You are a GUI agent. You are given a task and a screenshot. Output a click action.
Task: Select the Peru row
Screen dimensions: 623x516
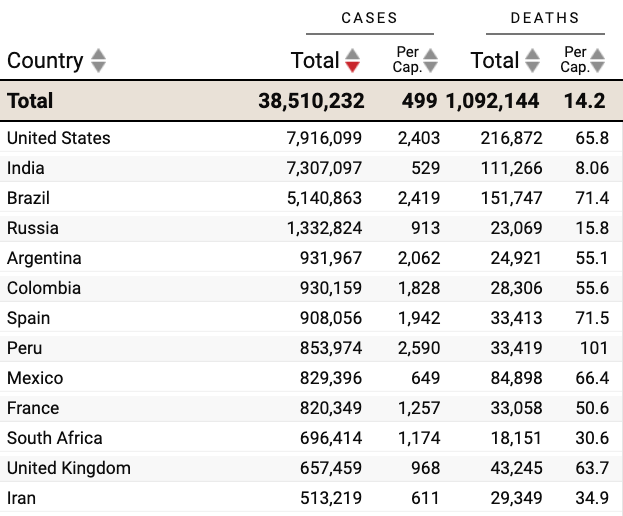point(25,348)
